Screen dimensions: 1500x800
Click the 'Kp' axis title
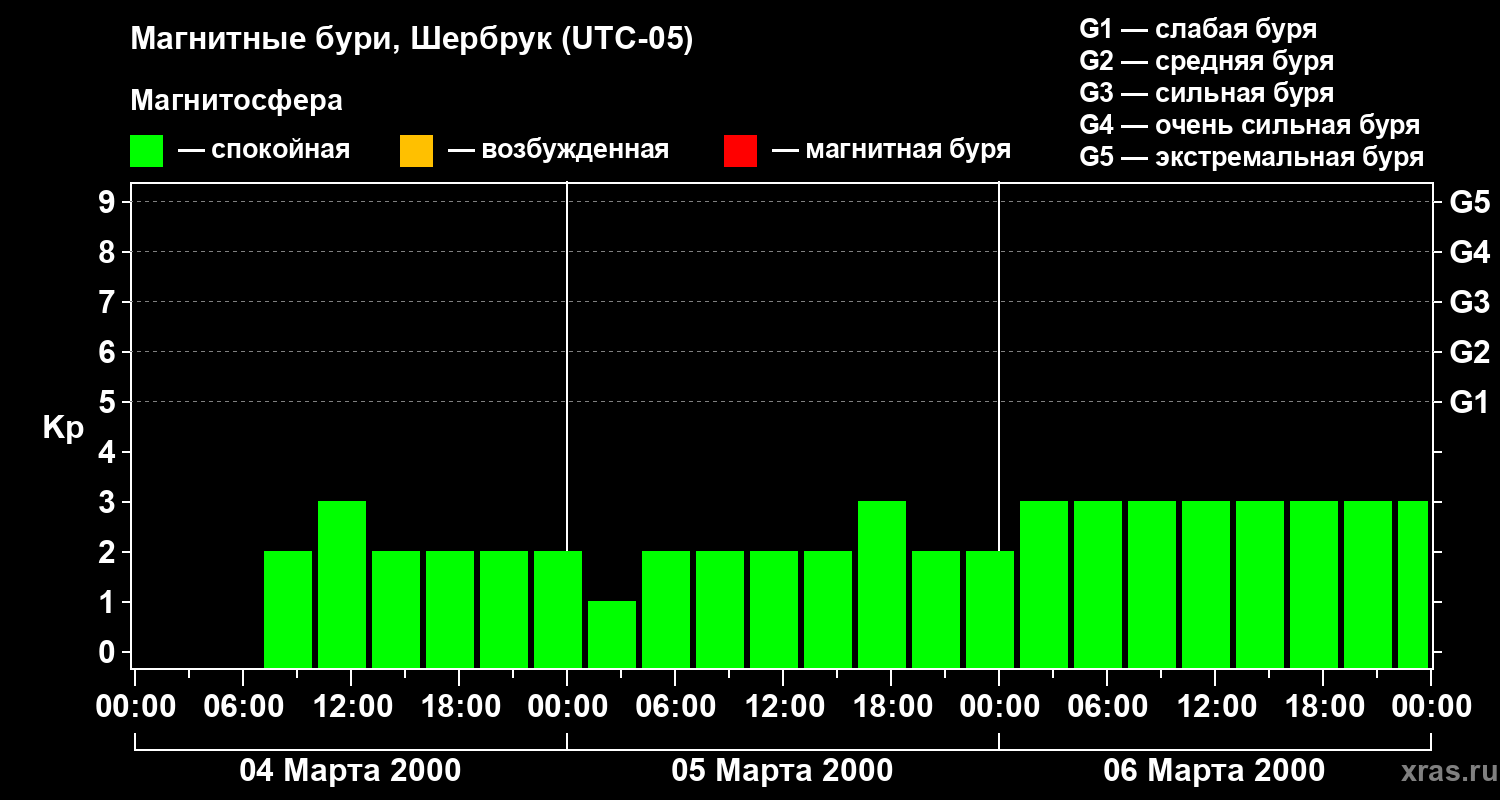(x=63, y=427)
